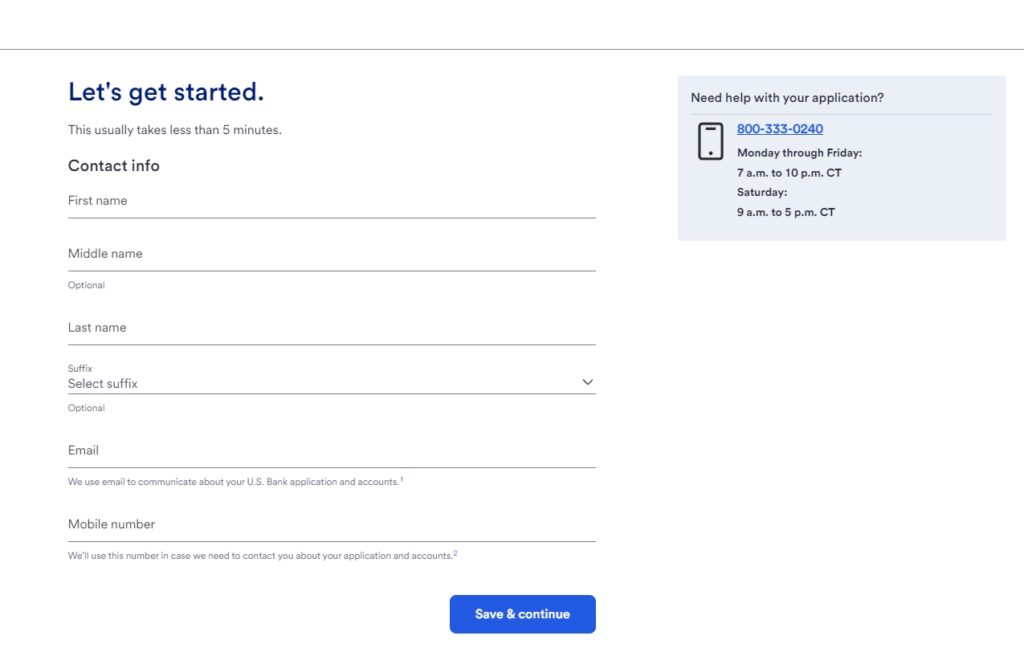1024x648 pixels.
Task: Click the Mobile number field
Action: click(332, 525)
